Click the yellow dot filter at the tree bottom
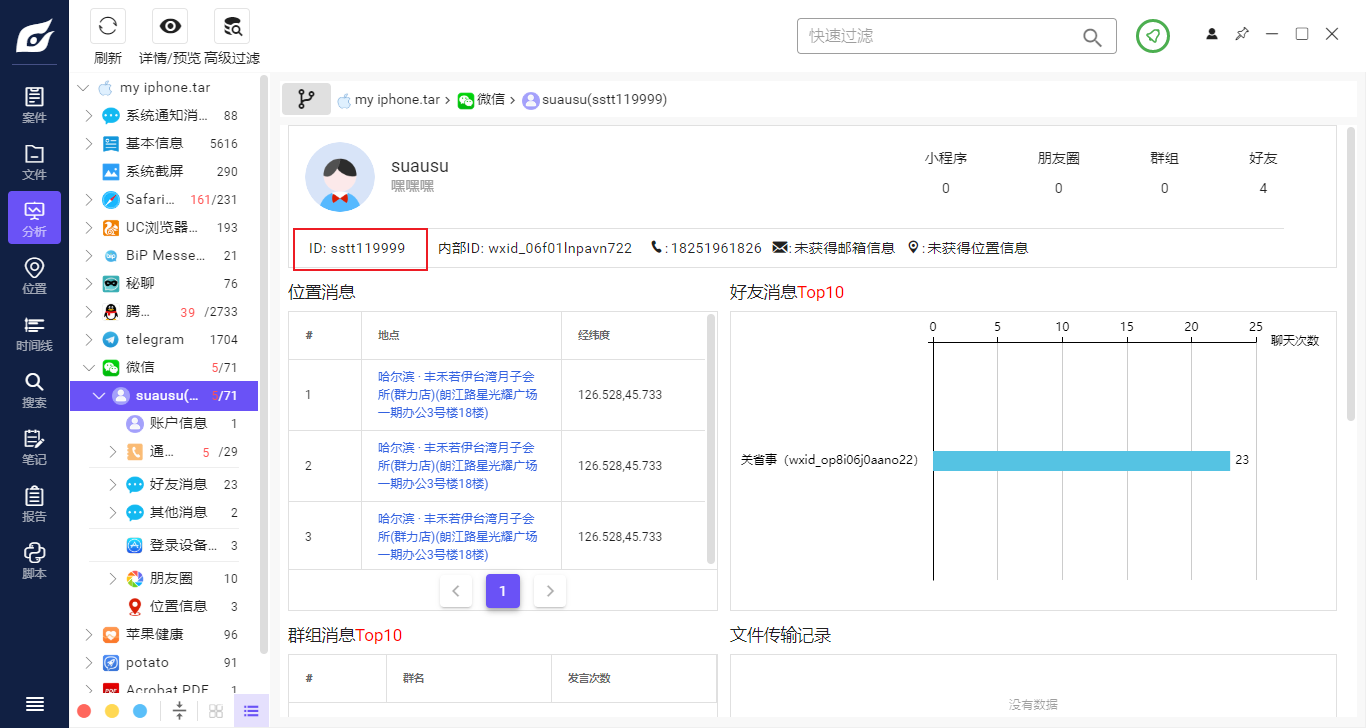Image resolution: width=1366 pixels, height=728 pixels. click(x=112, y=711)
